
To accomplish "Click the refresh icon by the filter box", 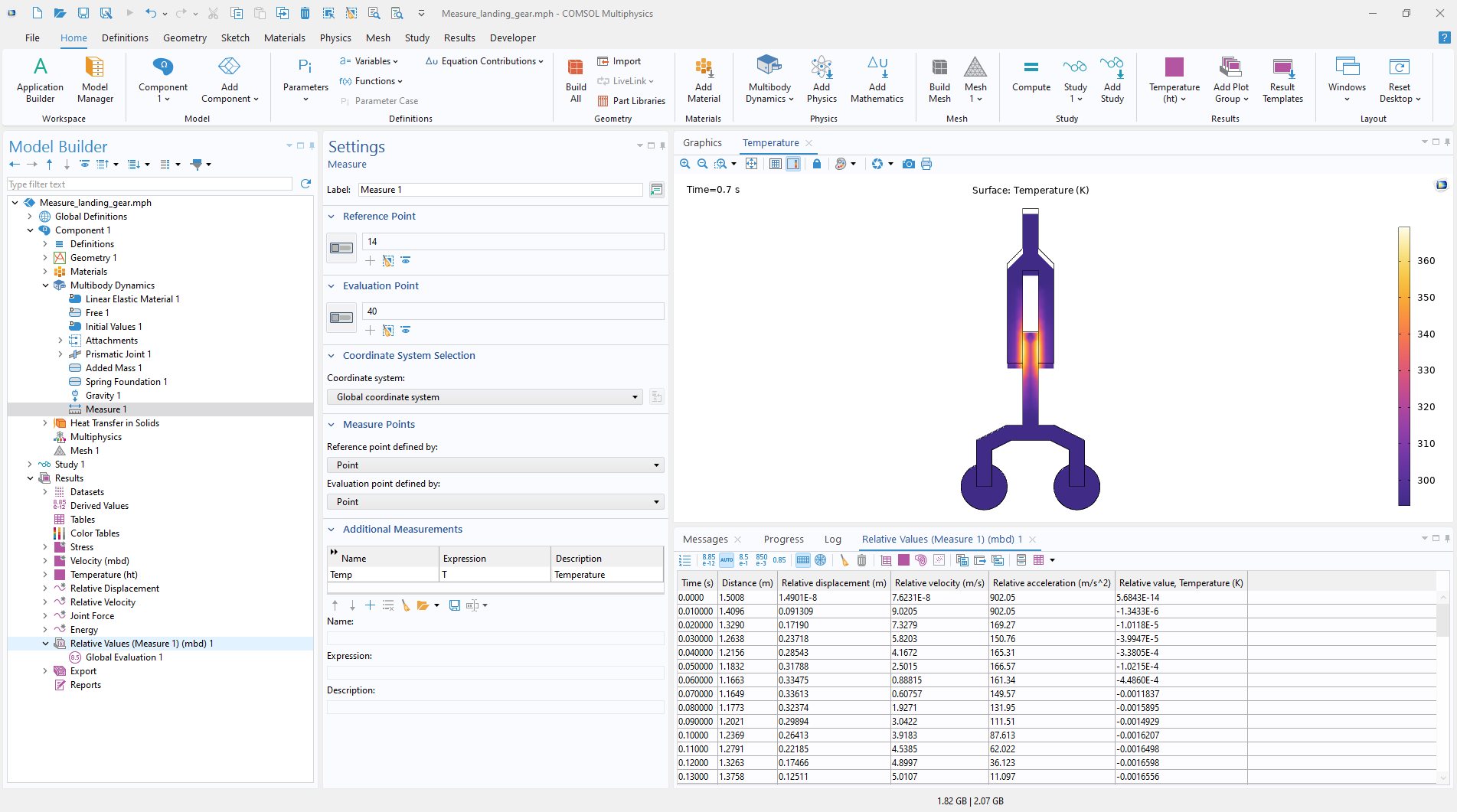I will tap(305, 184).
